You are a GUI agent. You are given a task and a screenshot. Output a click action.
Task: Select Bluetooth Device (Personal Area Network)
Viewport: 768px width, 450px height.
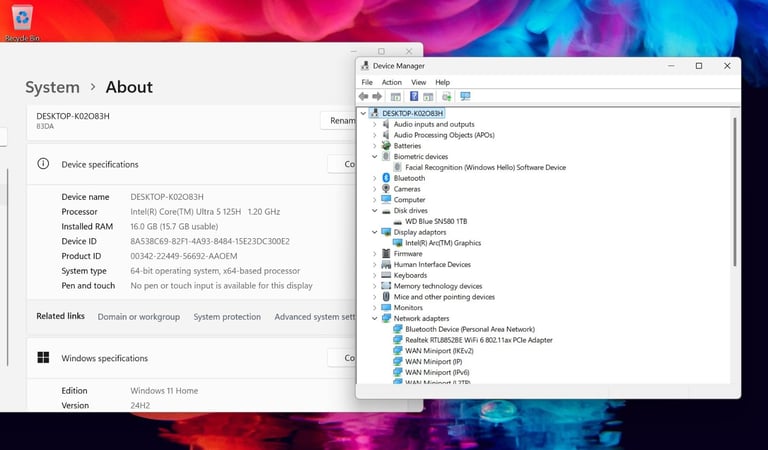point(470,329)
